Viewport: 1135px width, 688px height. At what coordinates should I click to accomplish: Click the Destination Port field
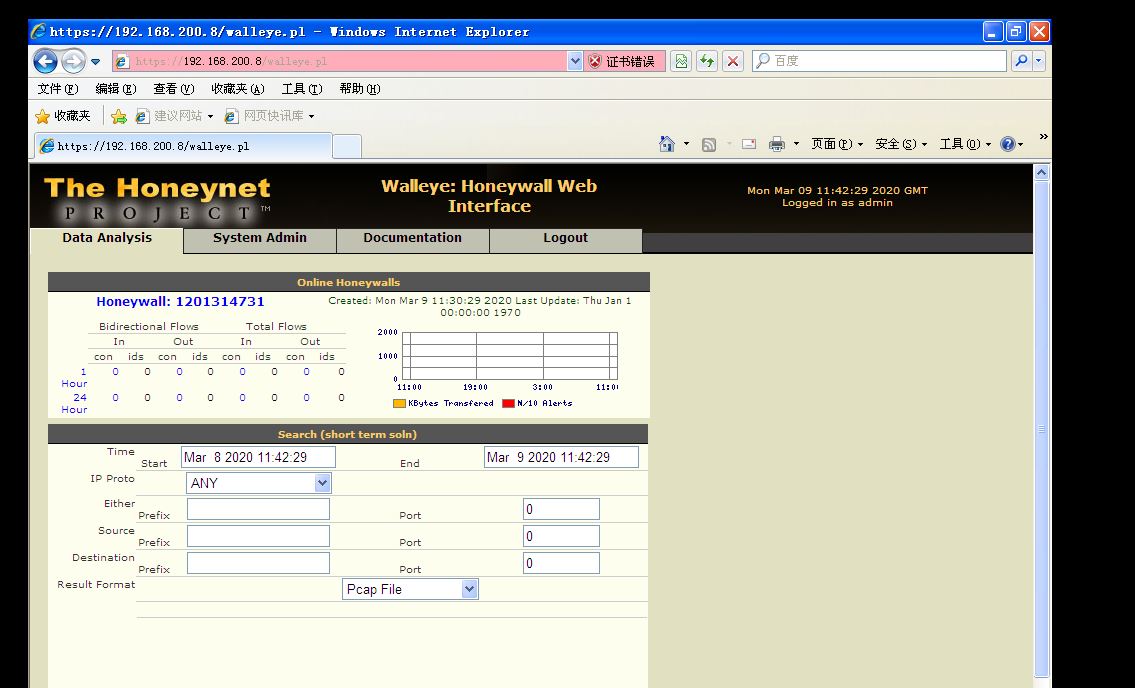click(x=561, y=563)
